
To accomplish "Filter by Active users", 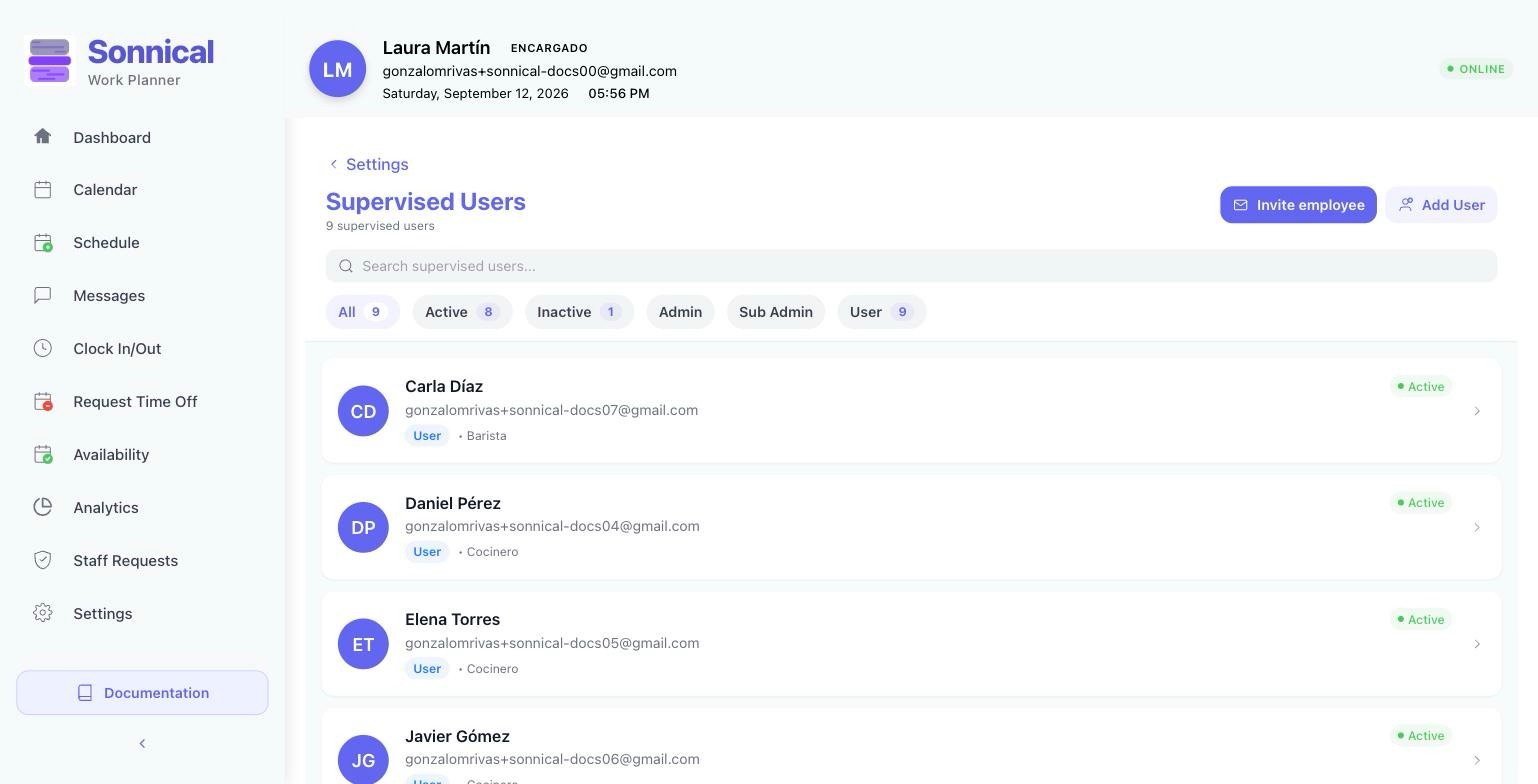I will [462, 312].
